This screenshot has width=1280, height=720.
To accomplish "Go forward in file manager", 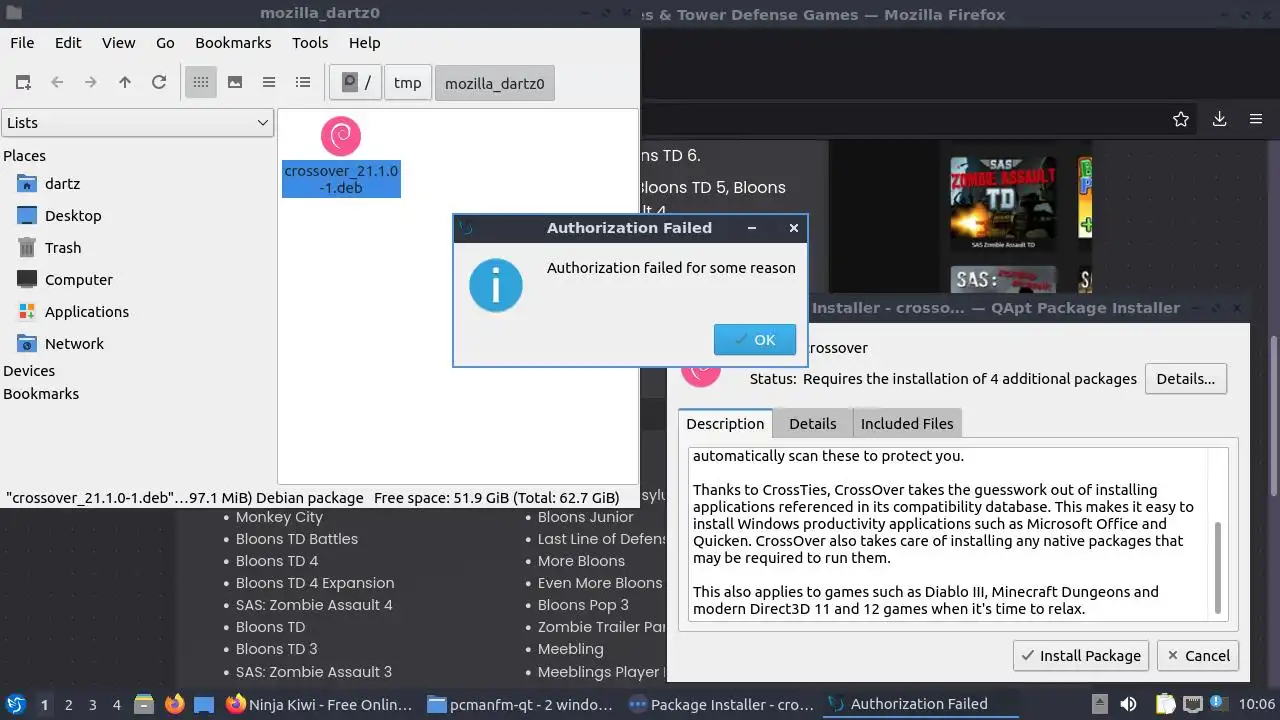I will point(91,82).
